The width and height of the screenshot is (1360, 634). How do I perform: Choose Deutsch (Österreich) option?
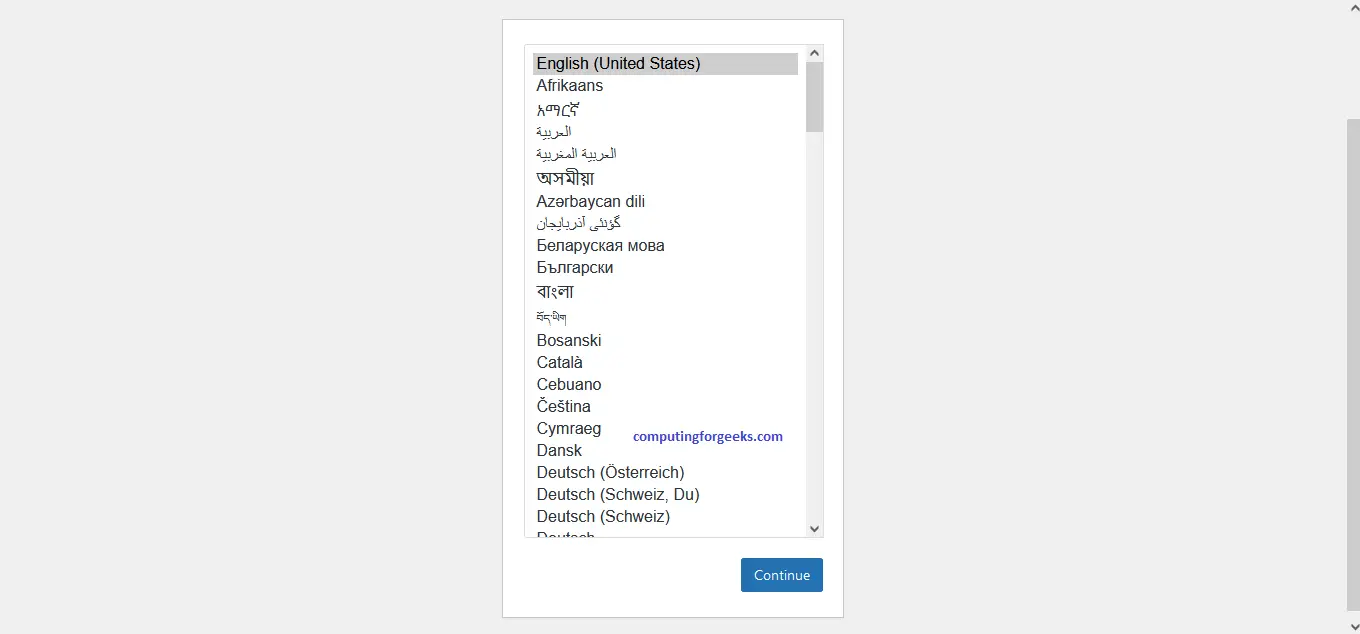coord(610,473)
